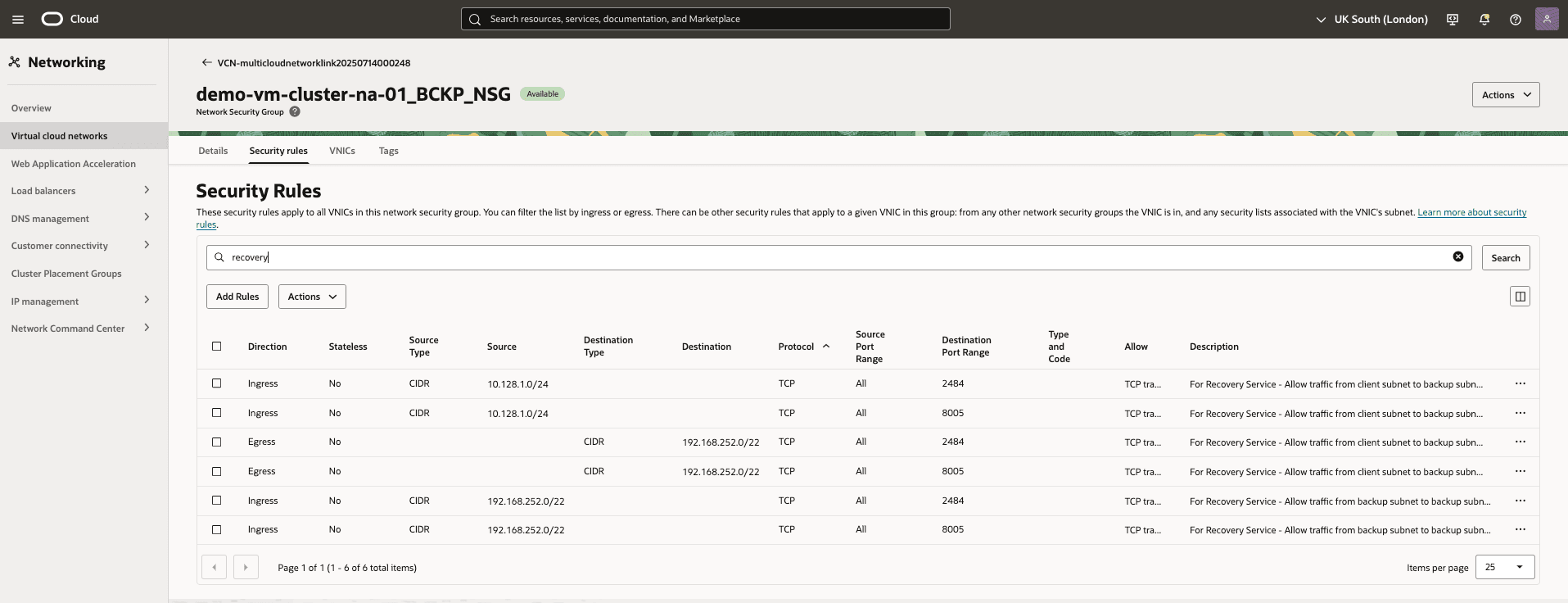Select the first Ingress 10.128.1.0/24 port 2484 rule
Image resolution: width=1568 pixels, height=603 pixels.
[217, 383]
